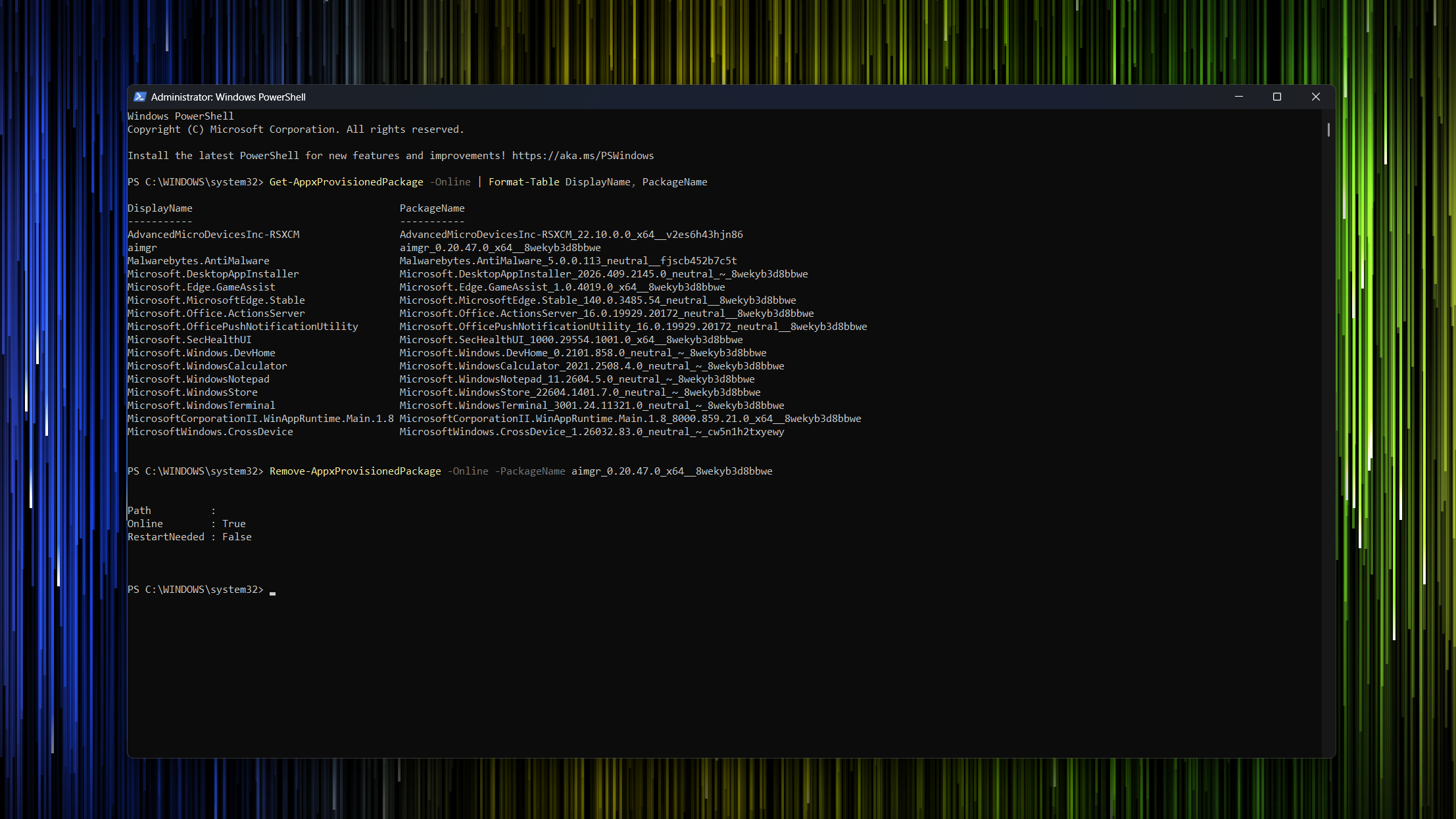Click Microsoft.MicrosoftEdge.Stable in the DisplayName column
1456x819 pixels.
216,300
